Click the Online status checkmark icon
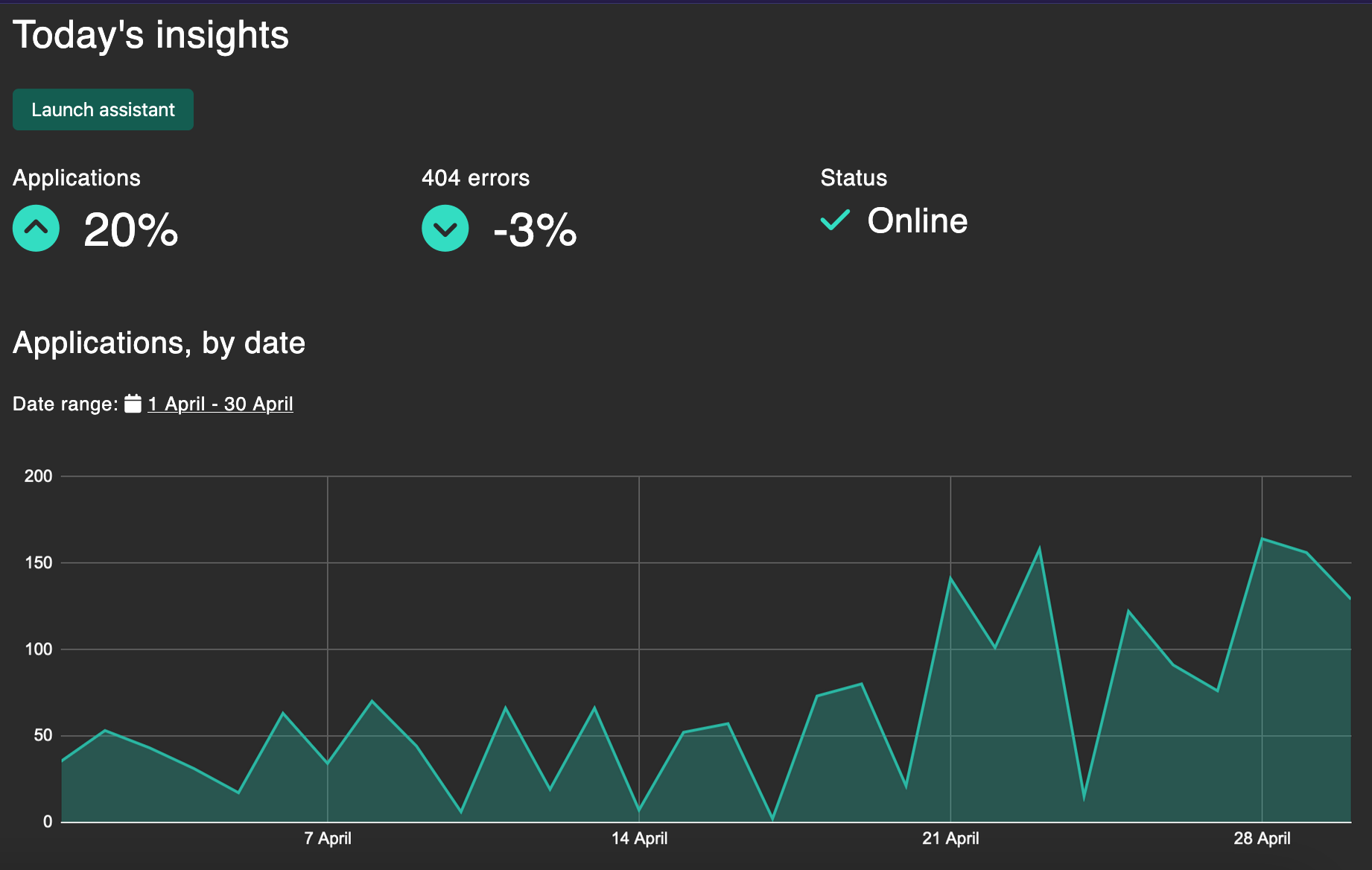The image size is (1372, 870). click(x=834, y=220)
